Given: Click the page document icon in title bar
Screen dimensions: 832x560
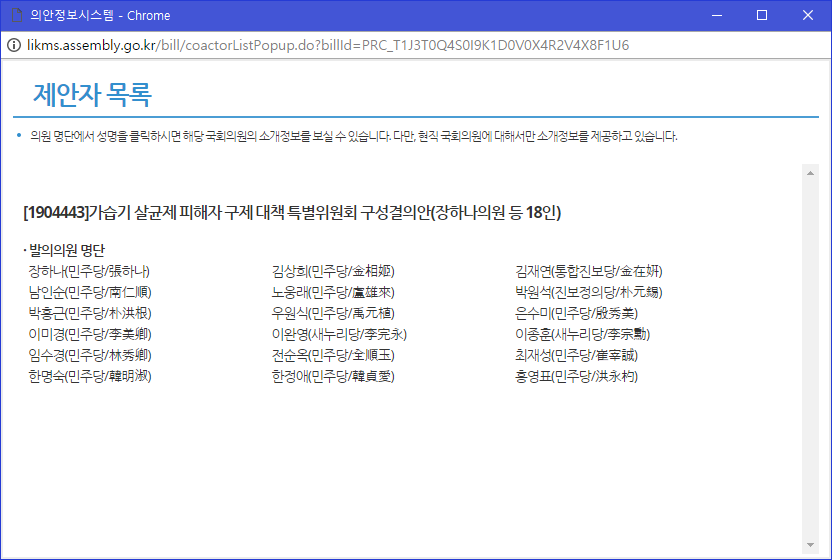Looking at the screenshot, I should tap(16, 15).
